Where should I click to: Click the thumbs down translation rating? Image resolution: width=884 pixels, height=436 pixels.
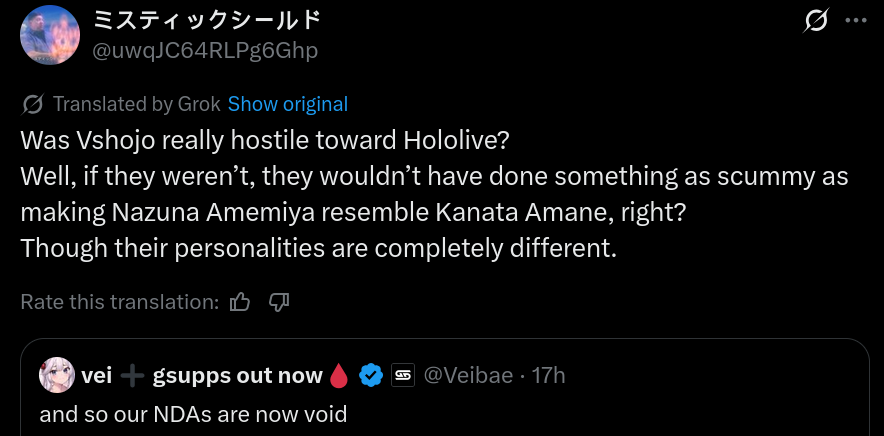(x=280, y=301)
